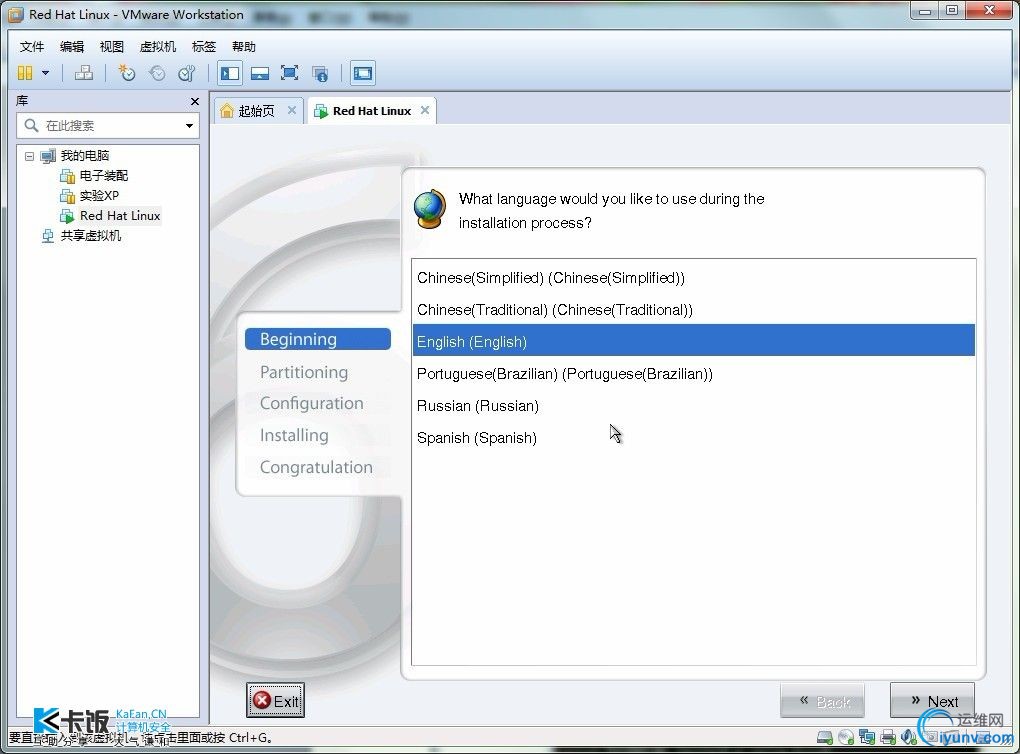Viewport: 1020px width, 754px height.
Task: Collapse the 我的电脑 tree node
Action: tap(29, 156)
